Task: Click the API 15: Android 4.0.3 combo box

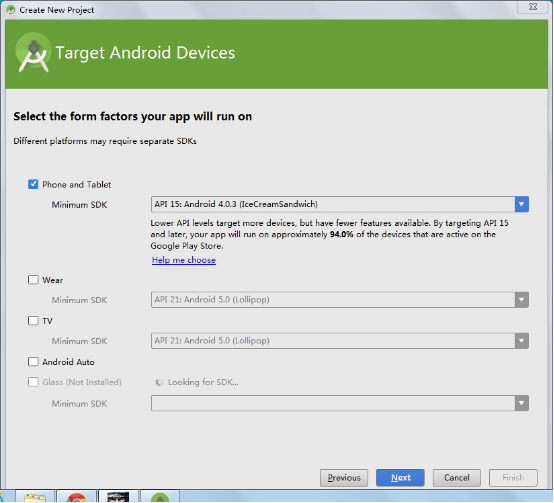Action: pyautogui.click(x=340, y=204)
